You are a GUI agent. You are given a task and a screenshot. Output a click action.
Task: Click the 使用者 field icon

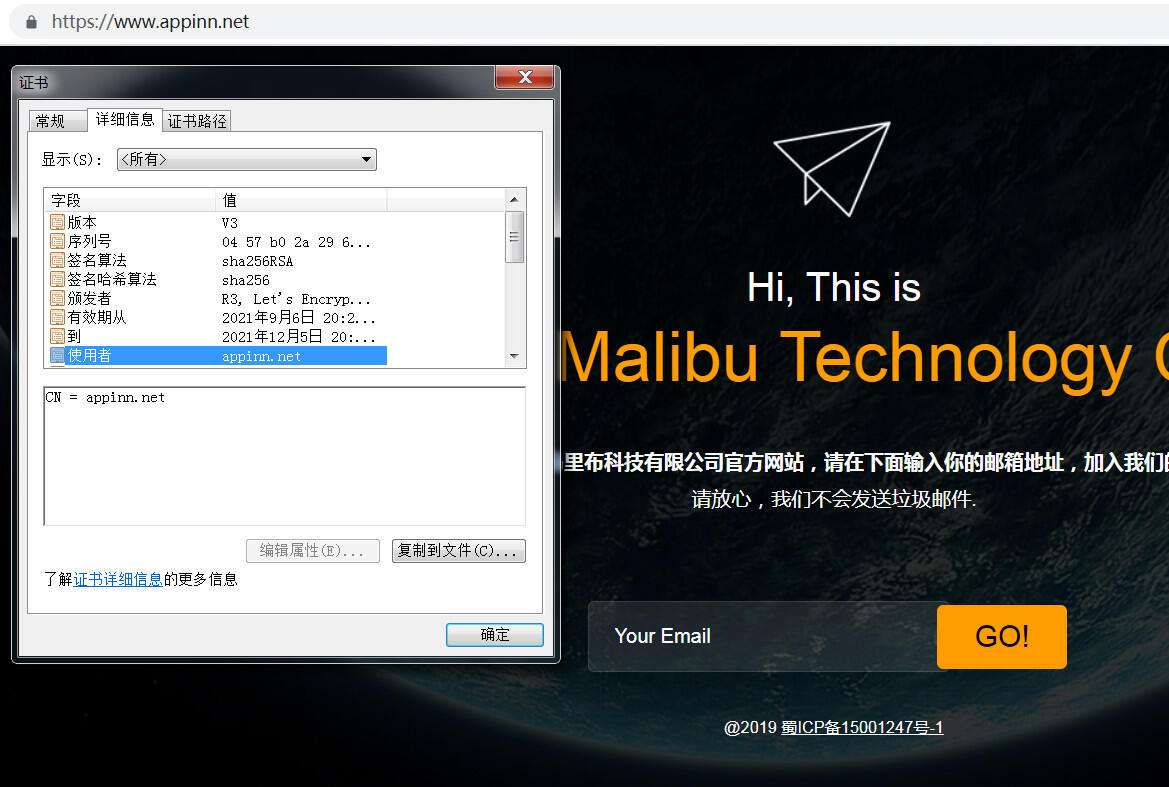57,355
